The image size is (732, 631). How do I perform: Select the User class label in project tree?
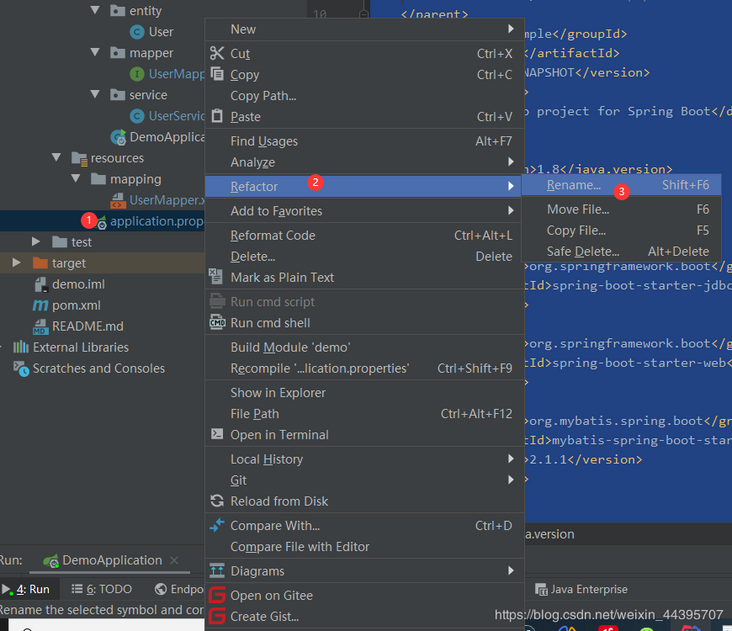click(161, 32)
